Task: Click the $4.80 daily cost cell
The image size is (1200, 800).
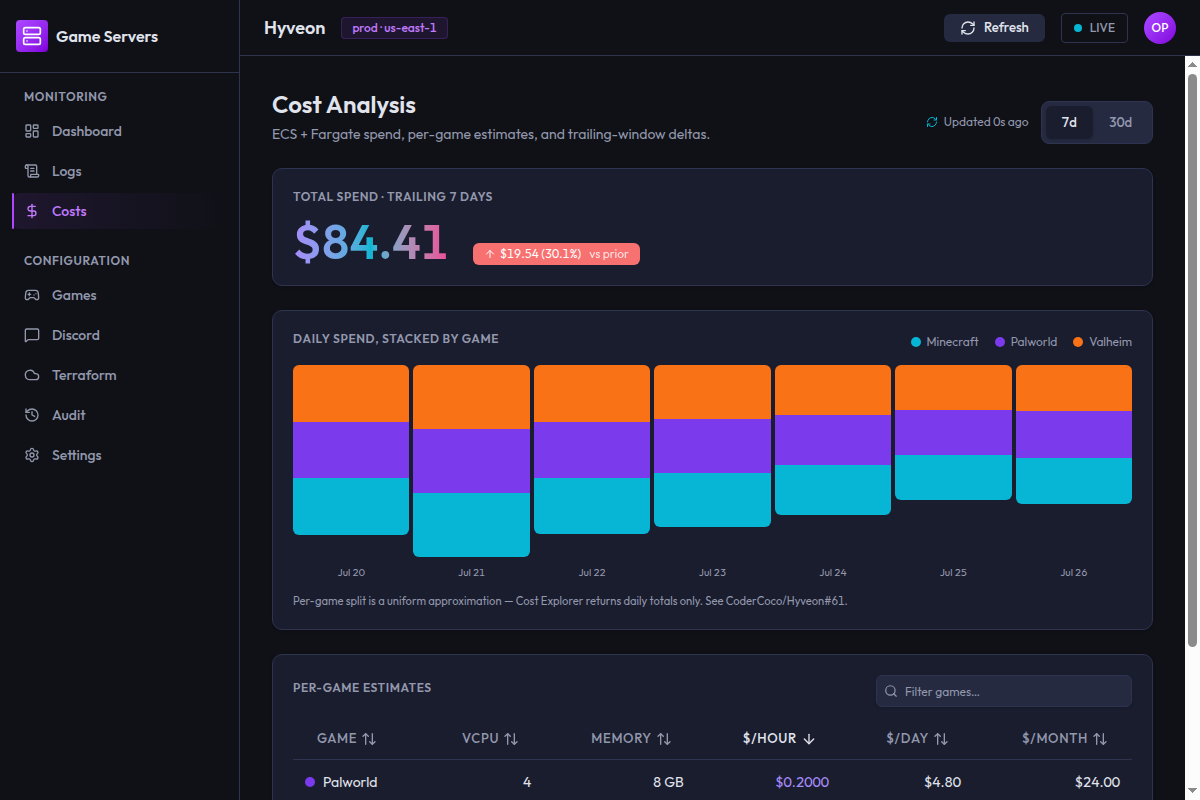Action: pos(943,782)
